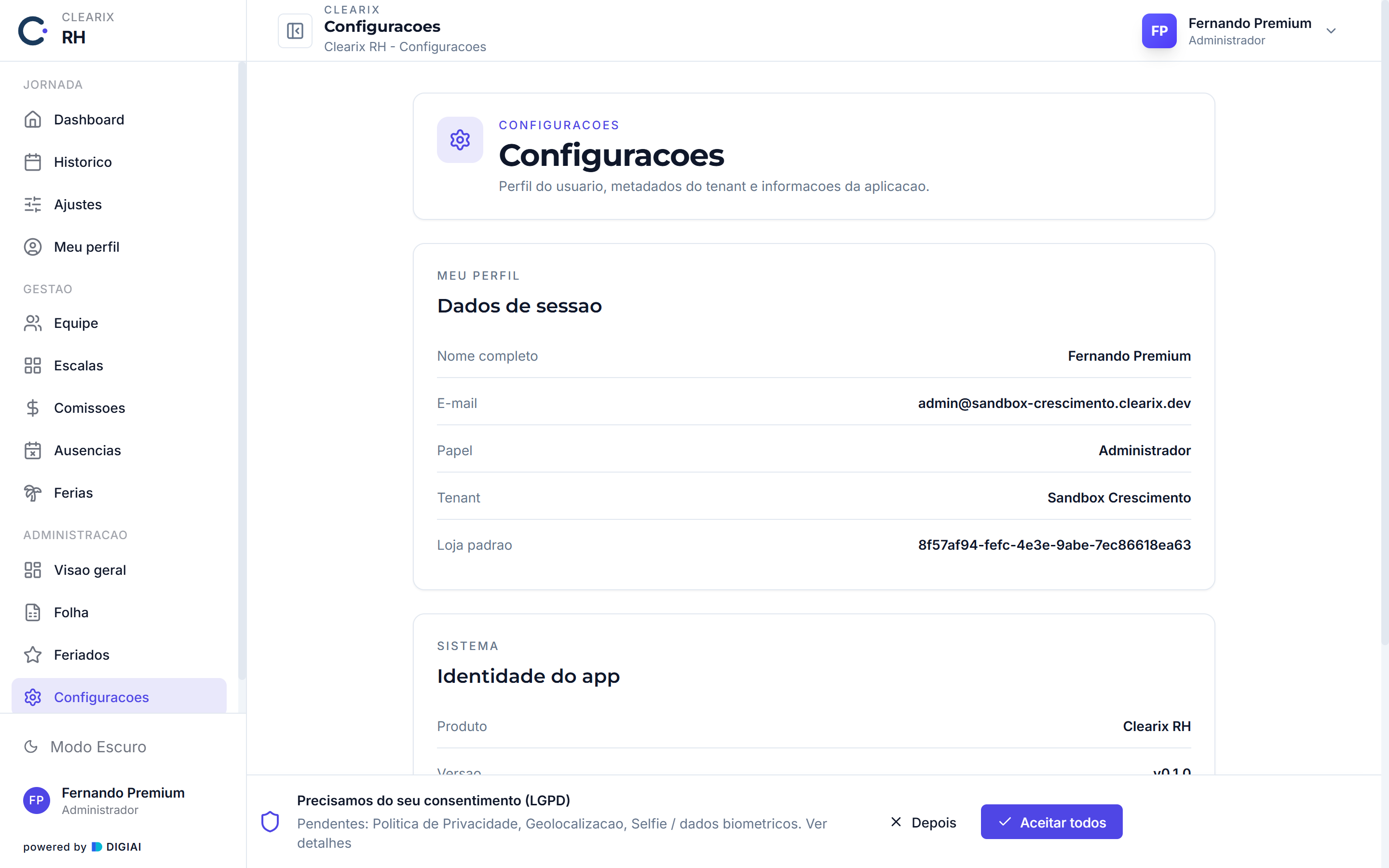Open Comissoes dollar sign icon
The height and width of the screenshot is (868, 1389).
33,408
